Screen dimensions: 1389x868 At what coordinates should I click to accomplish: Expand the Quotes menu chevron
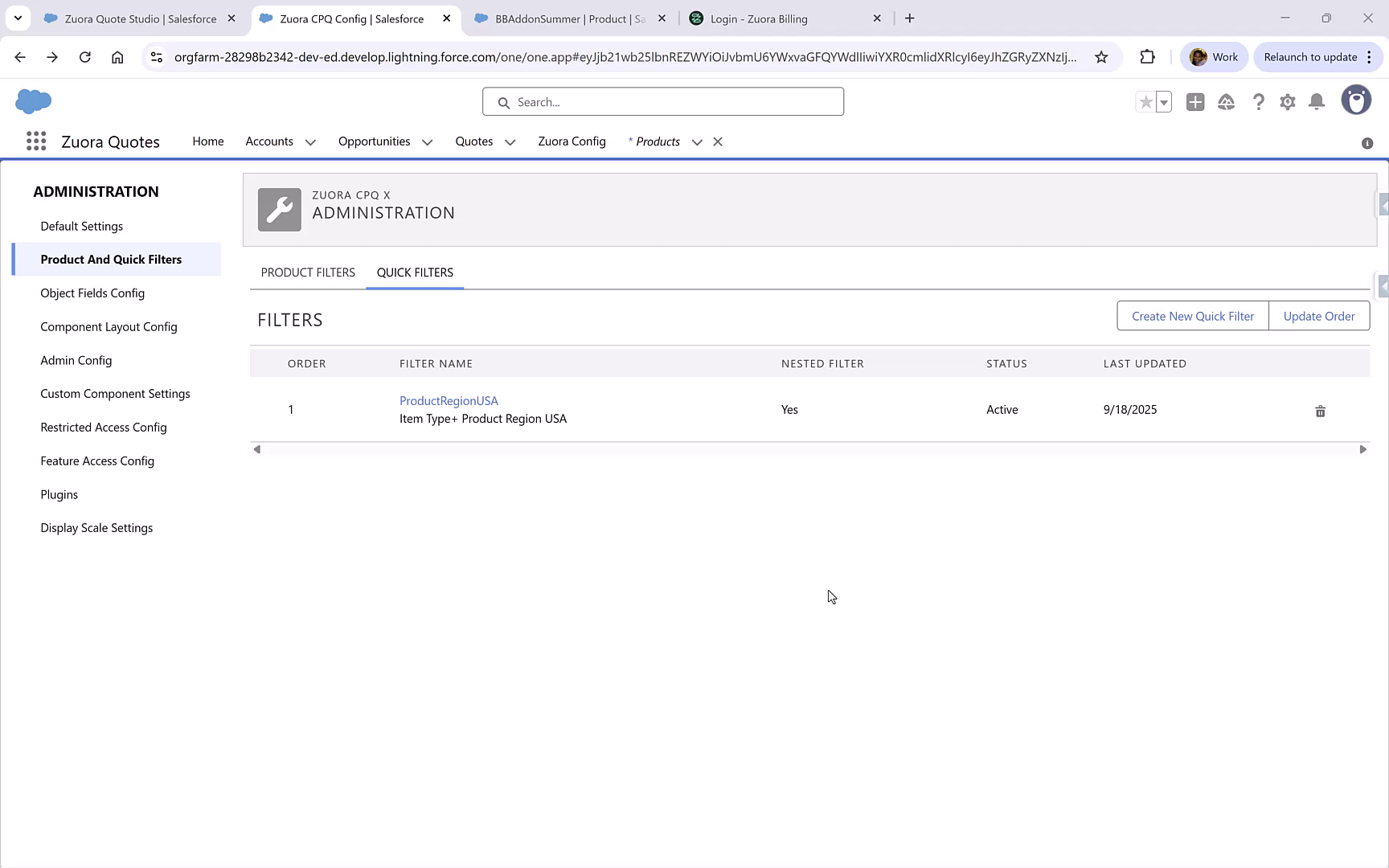tap(509, 141)
